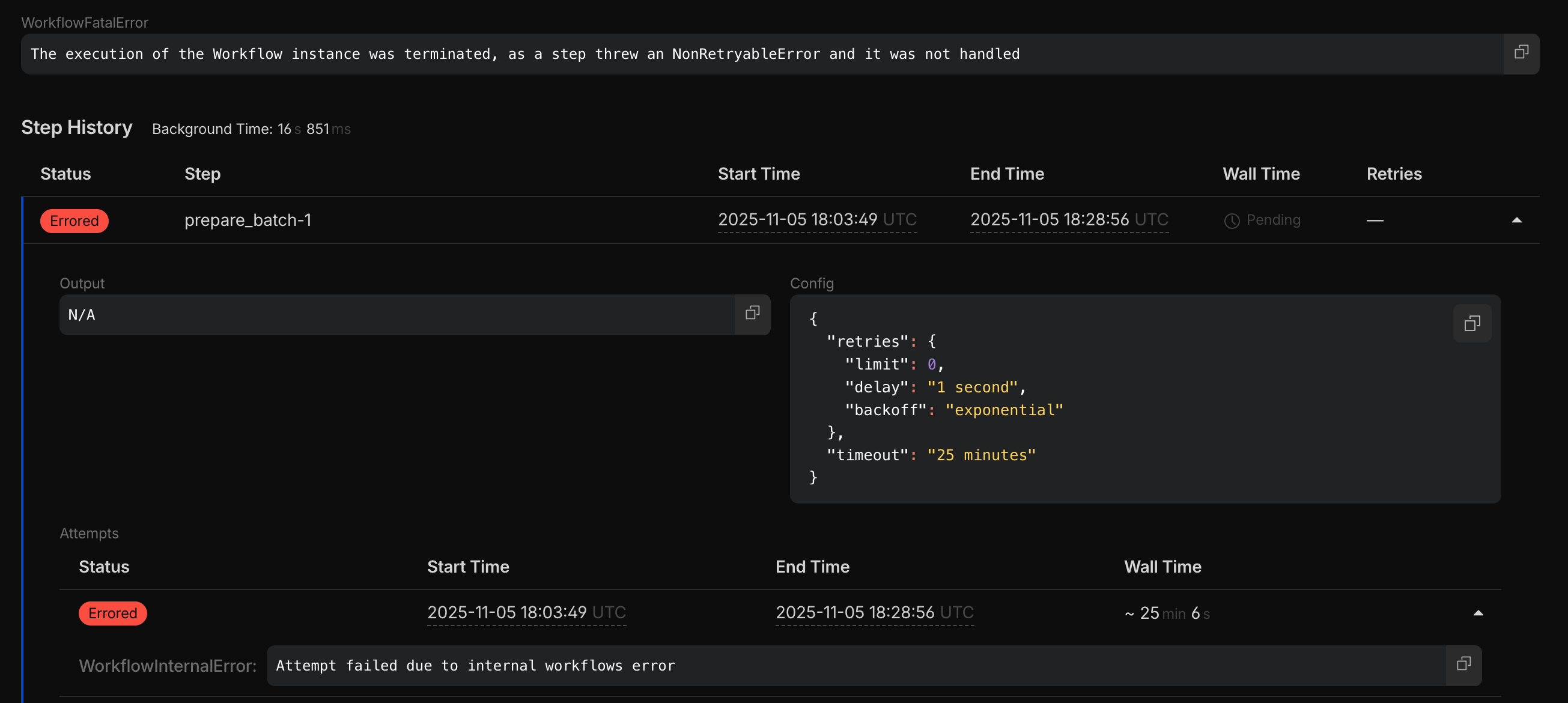This screenshot has width=1568, height=703.
Task: Click the attempt wall time 25 min 6 s
Action: [1167, 613]
